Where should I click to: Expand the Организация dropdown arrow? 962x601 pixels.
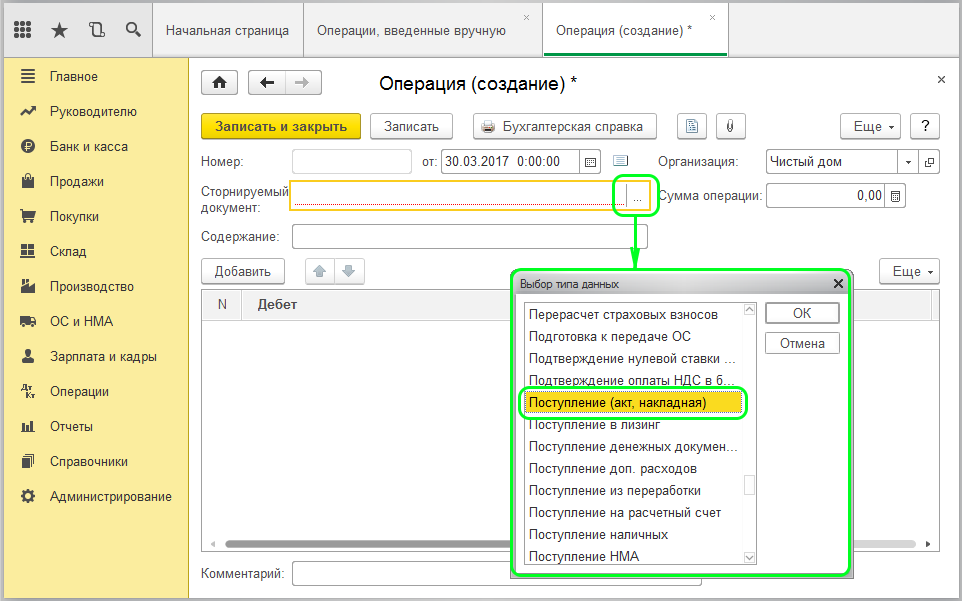click(909, 162)
